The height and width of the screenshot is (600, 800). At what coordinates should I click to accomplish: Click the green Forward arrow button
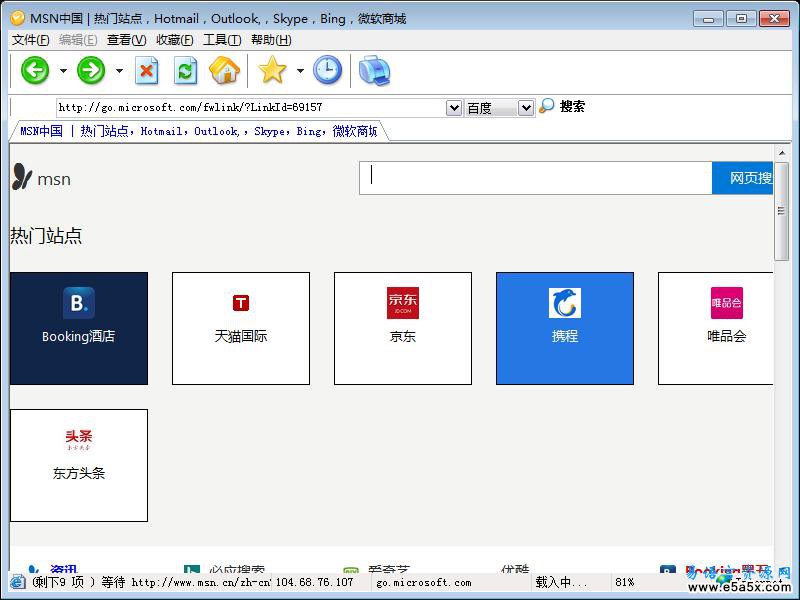91,70
